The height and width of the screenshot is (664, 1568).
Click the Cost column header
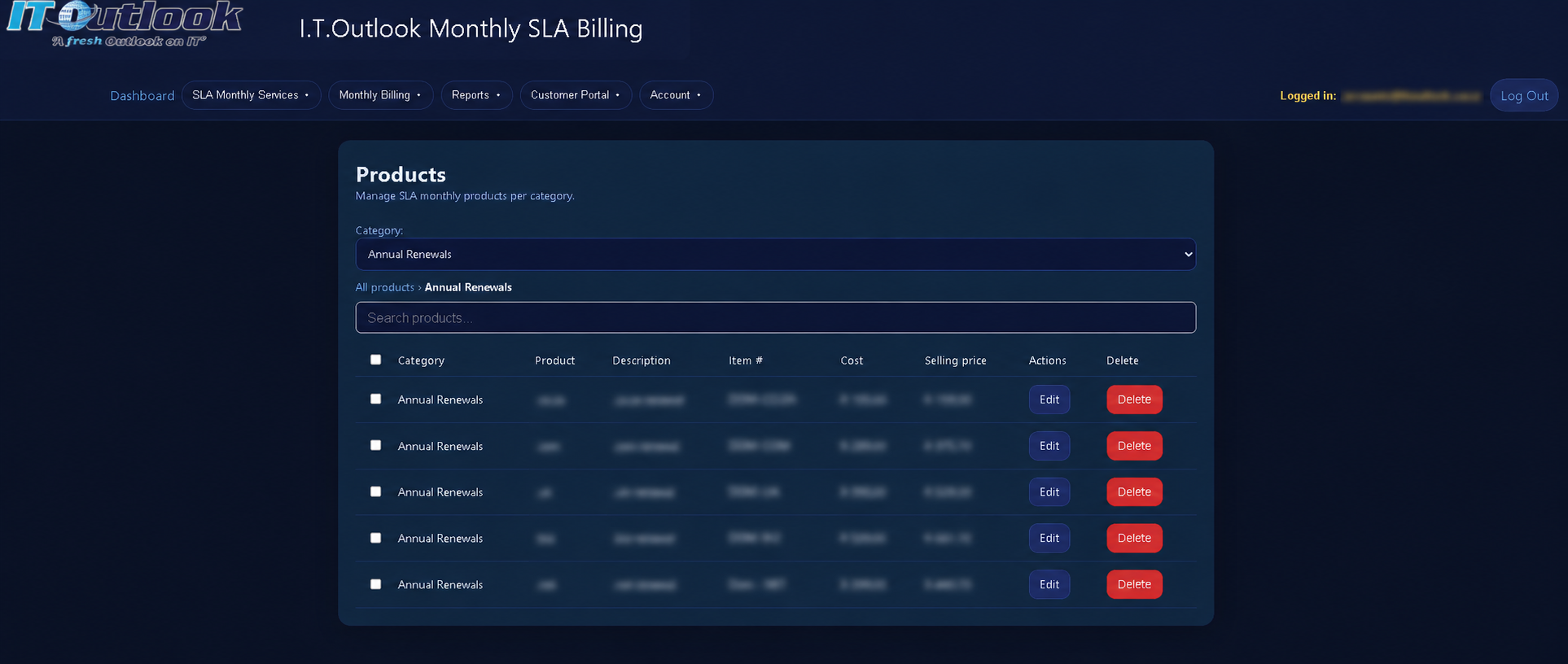pyautogui.click(x=852, y=360)
